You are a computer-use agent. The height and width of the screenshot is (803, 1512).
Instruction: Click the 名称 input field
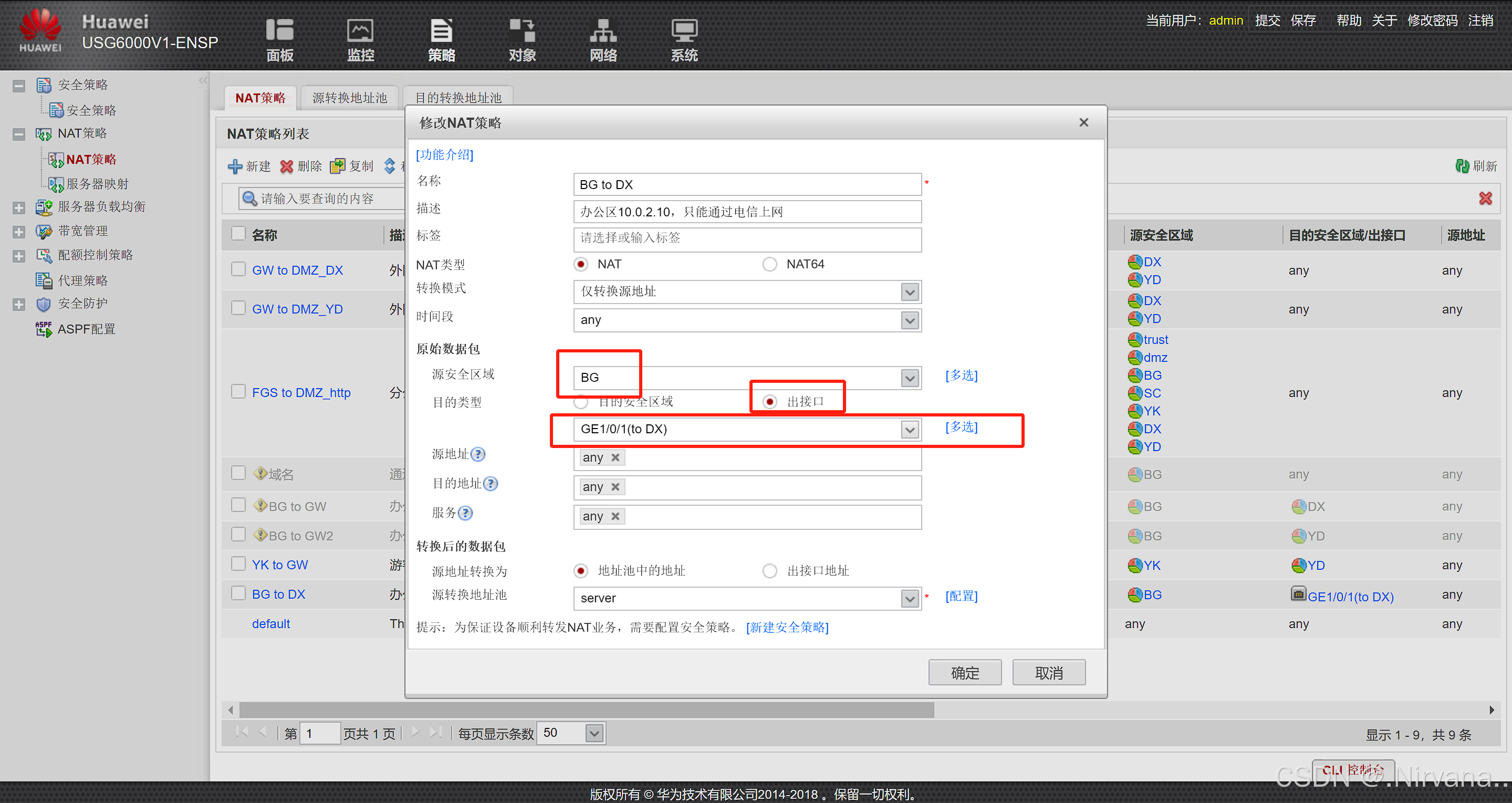(747, 185)
